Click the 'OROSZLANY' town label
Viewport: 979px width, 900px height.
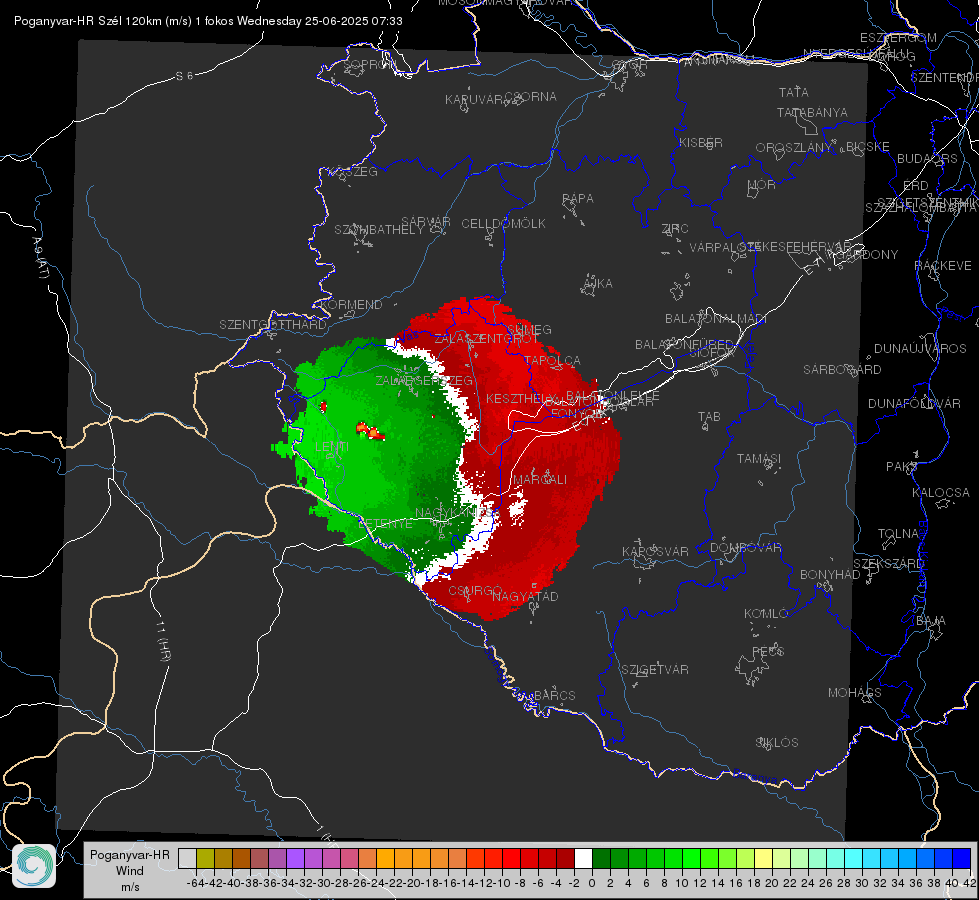(794, 147)
